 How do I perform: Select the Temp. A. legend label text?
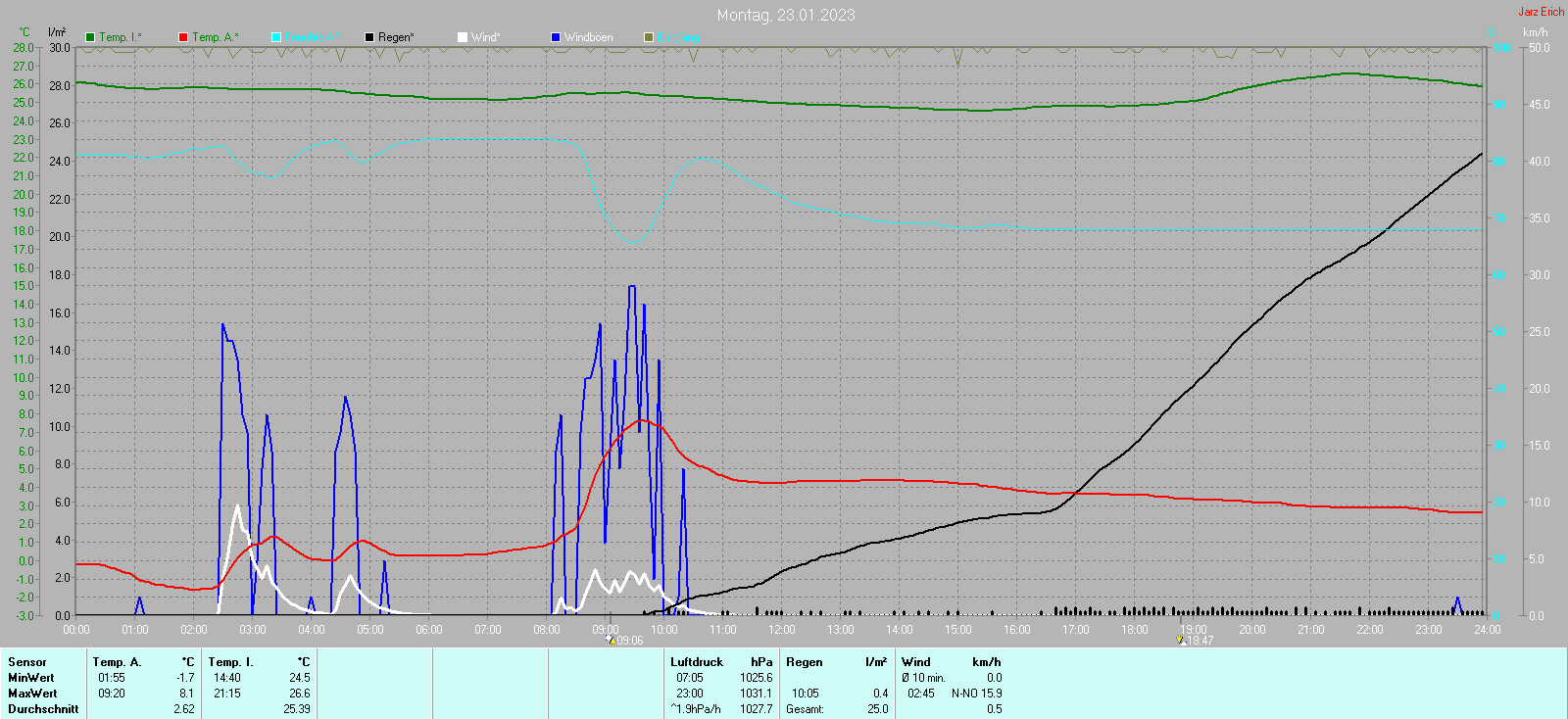coord(215,37)
